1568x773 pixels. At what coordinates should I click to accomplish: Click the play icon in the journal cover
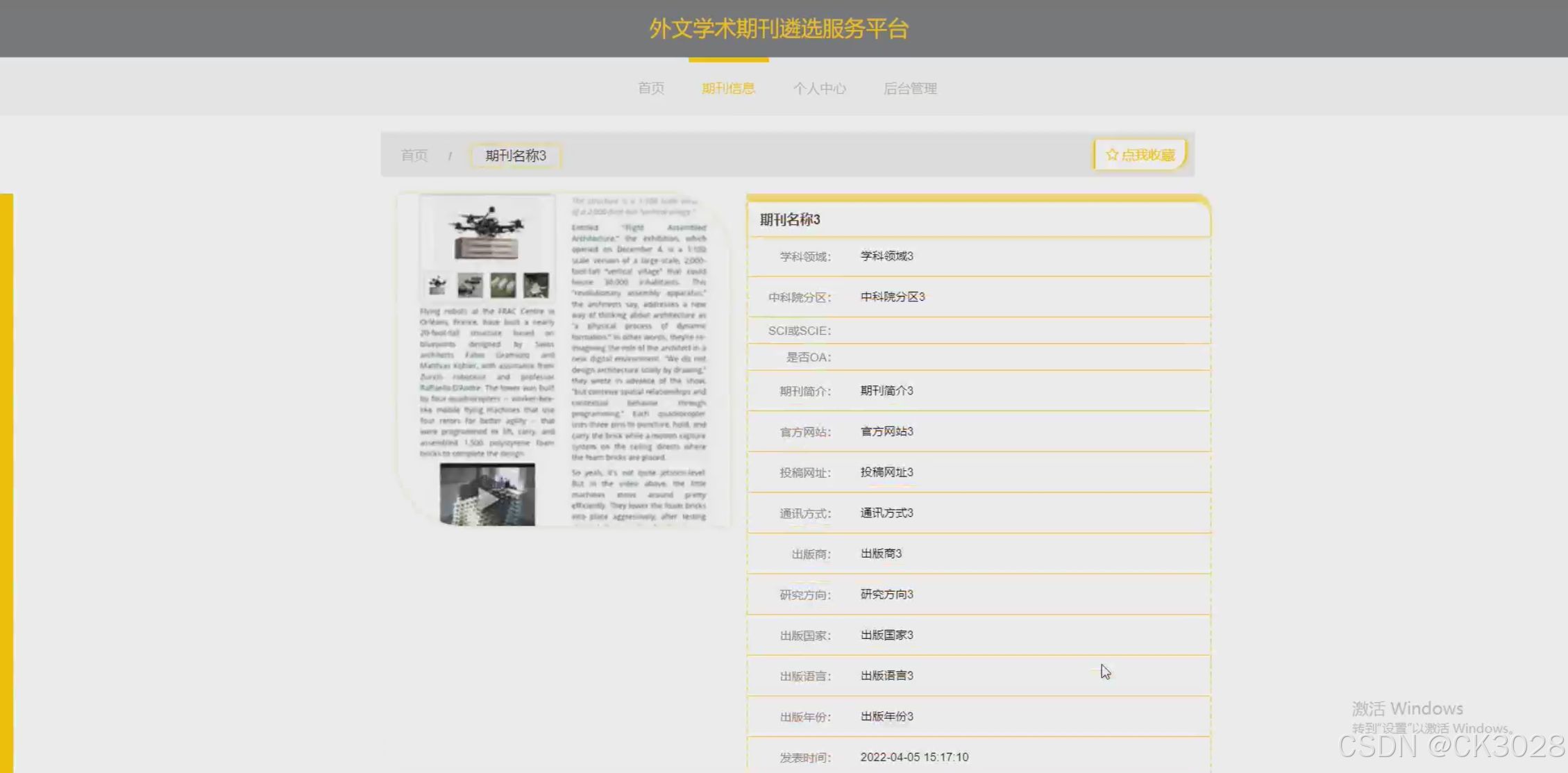point(487,497)
